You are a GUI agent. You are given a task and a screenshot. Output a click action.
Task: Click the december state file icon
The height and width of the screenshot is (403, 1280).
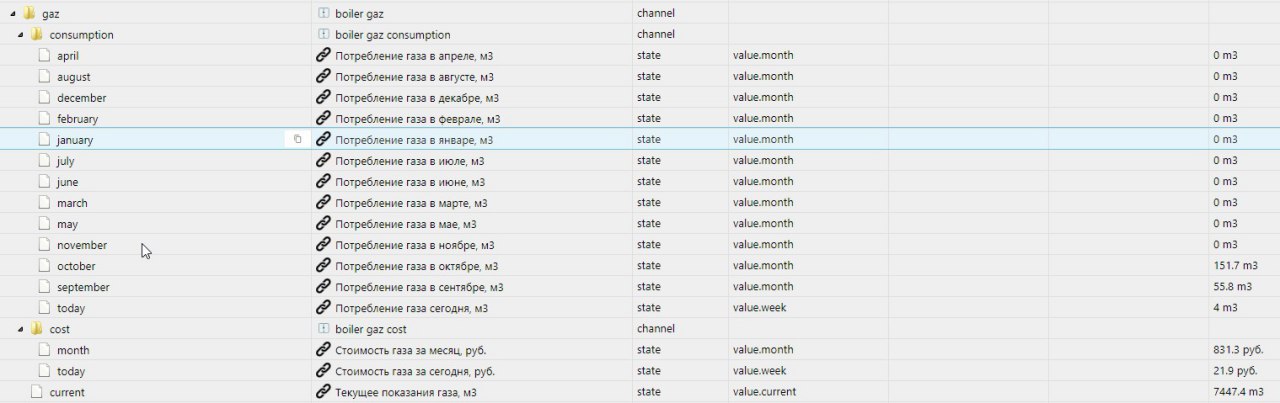tap(44, 97)
